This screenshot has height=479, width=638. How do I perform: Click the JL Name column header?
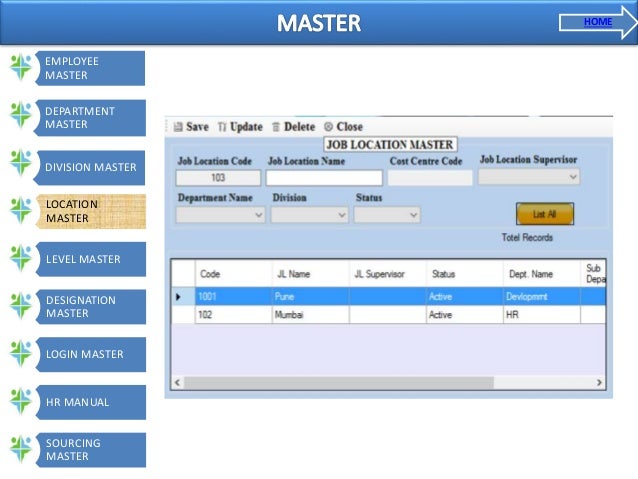click(x=310, y=274)
